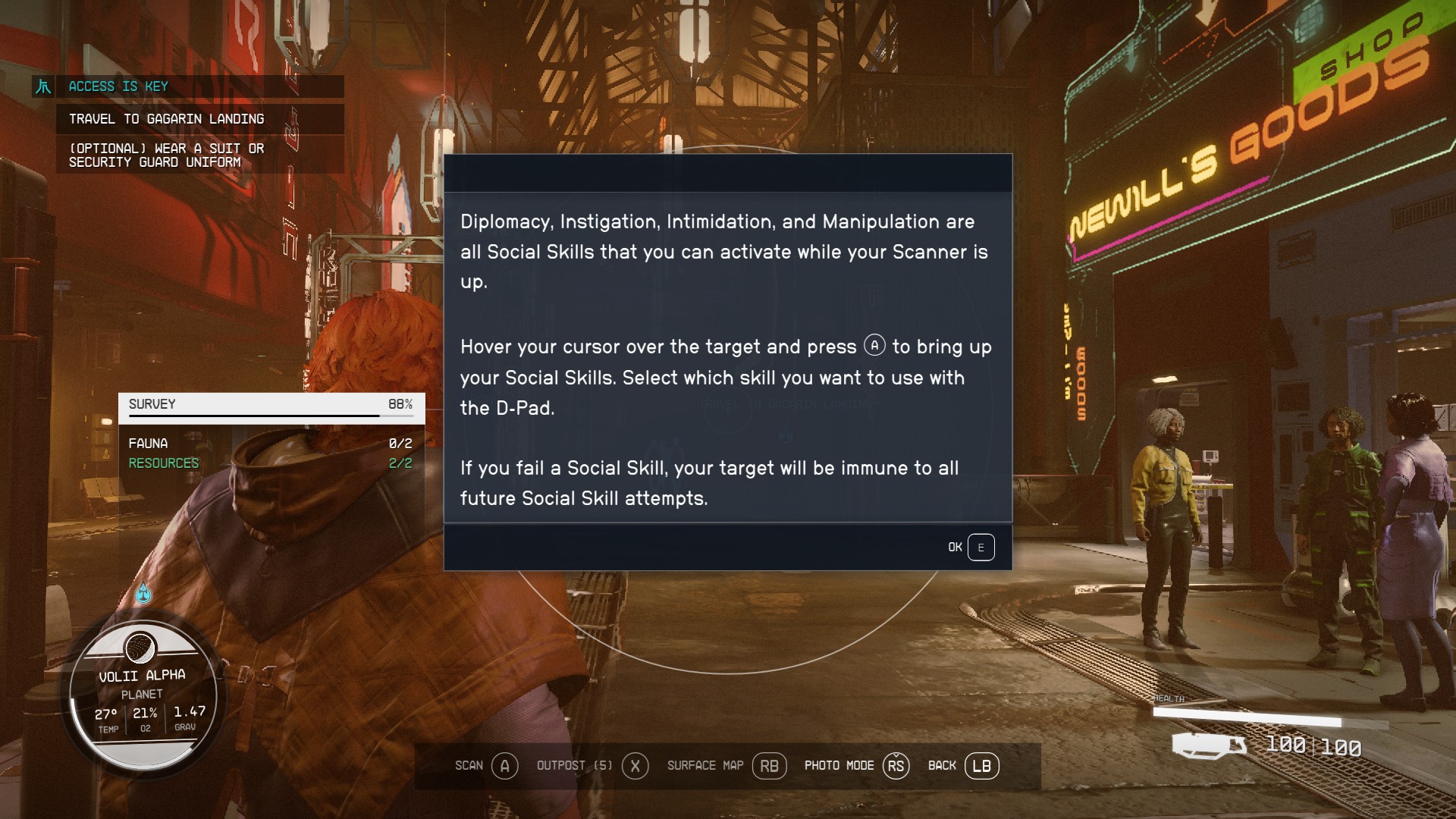1456x819 pixels.
Task: Click the E key prompt beside OK
Action: point(981,546)
